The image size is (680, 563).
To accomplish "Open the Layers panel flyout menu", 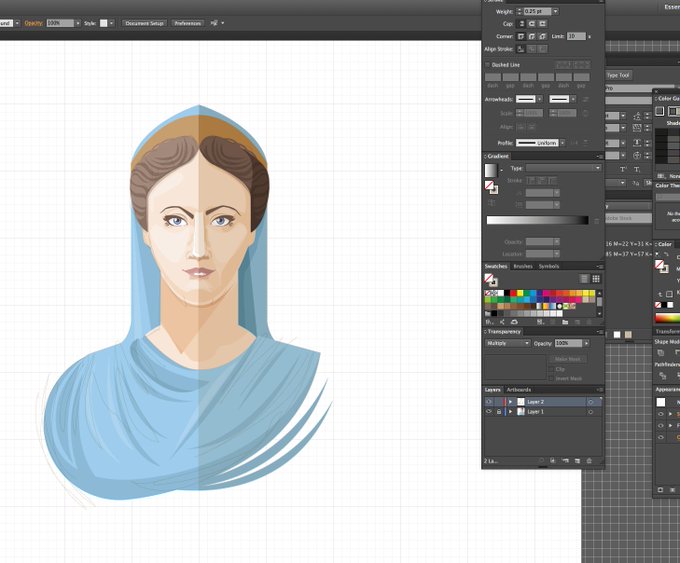I will pos(600,390).
